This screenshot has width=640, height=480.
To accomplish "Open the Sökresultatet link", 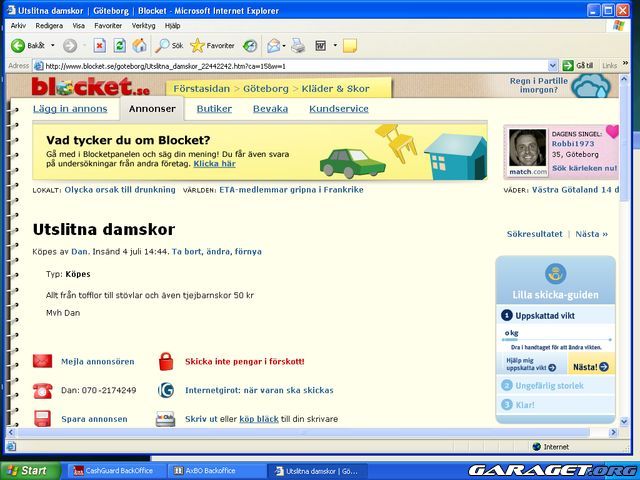I will pyautogui.click(x=534, y=234).
